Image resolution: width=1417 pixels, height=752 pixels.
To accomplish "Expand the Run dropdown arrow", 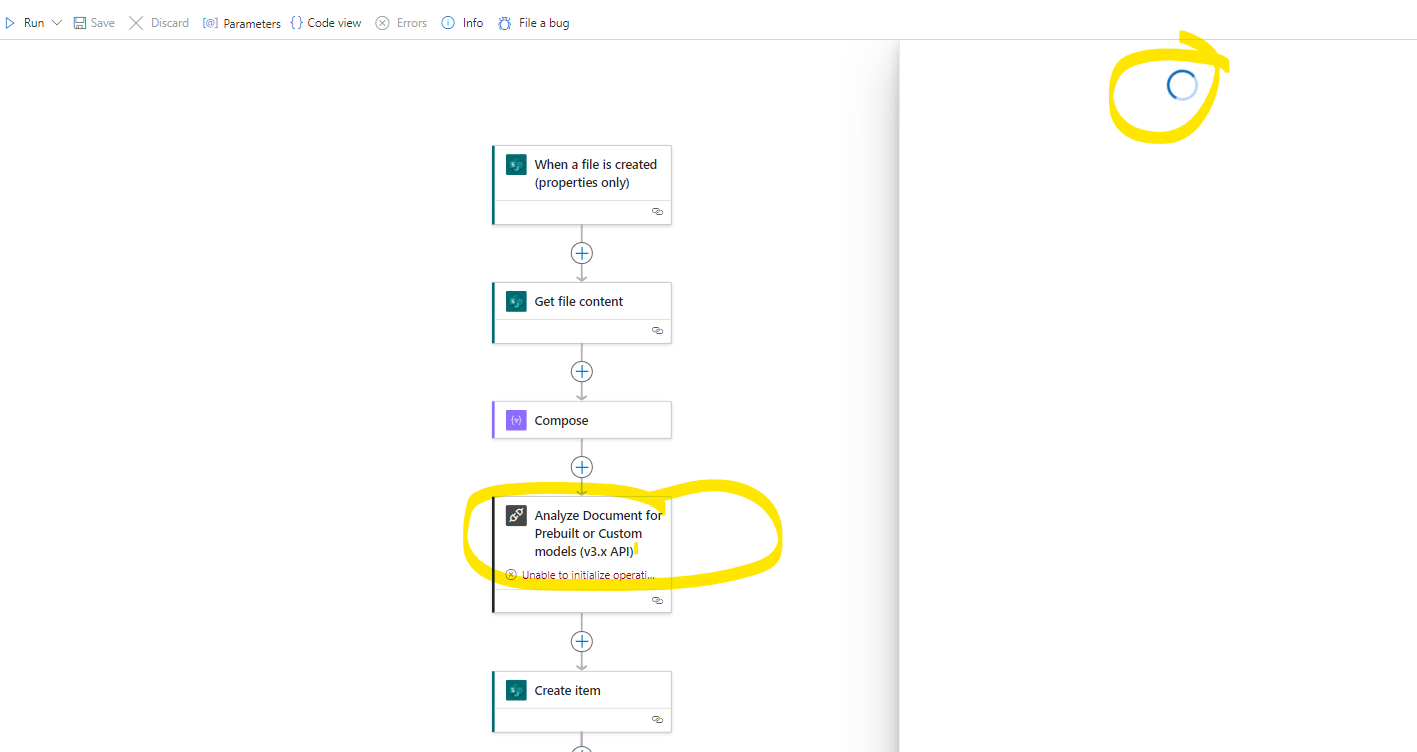I will coord(57,22).
